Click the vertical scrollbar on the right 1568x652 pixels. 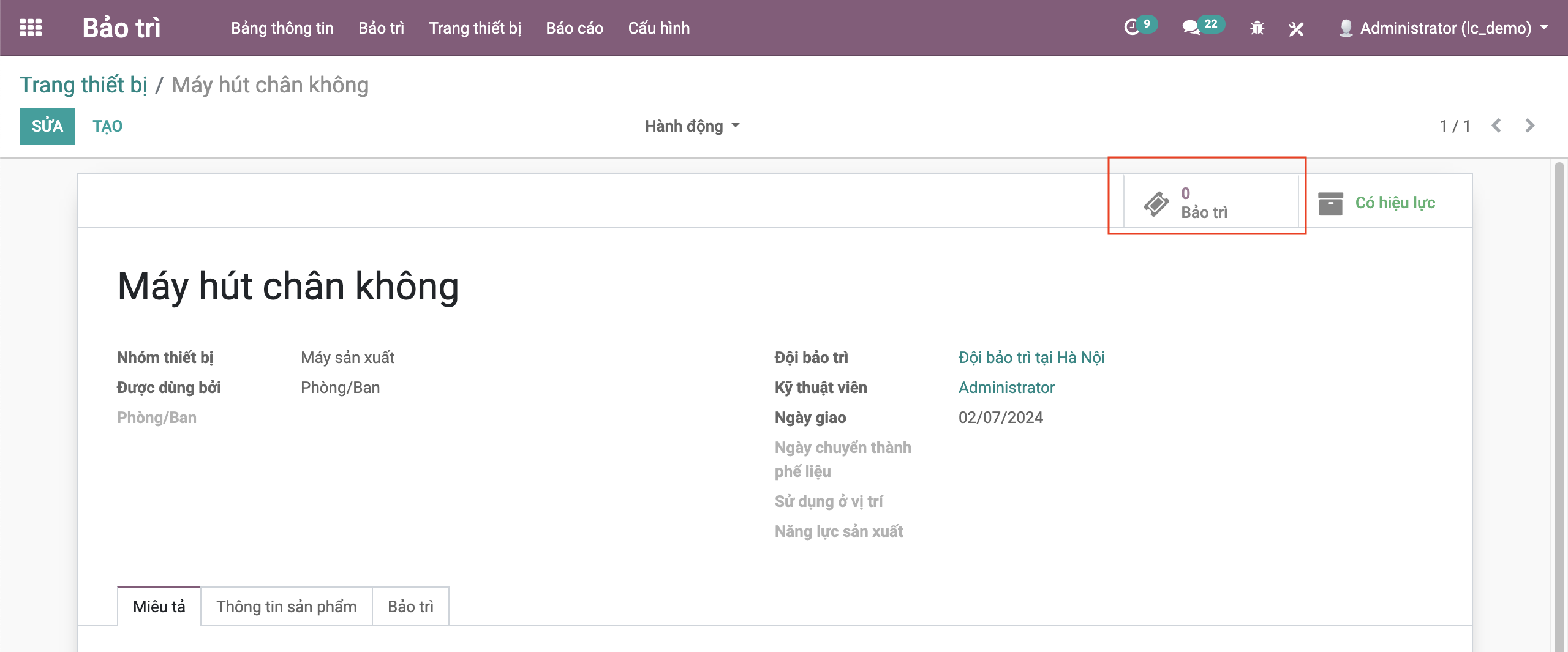pyautogui.click(x=1559, y=404)
